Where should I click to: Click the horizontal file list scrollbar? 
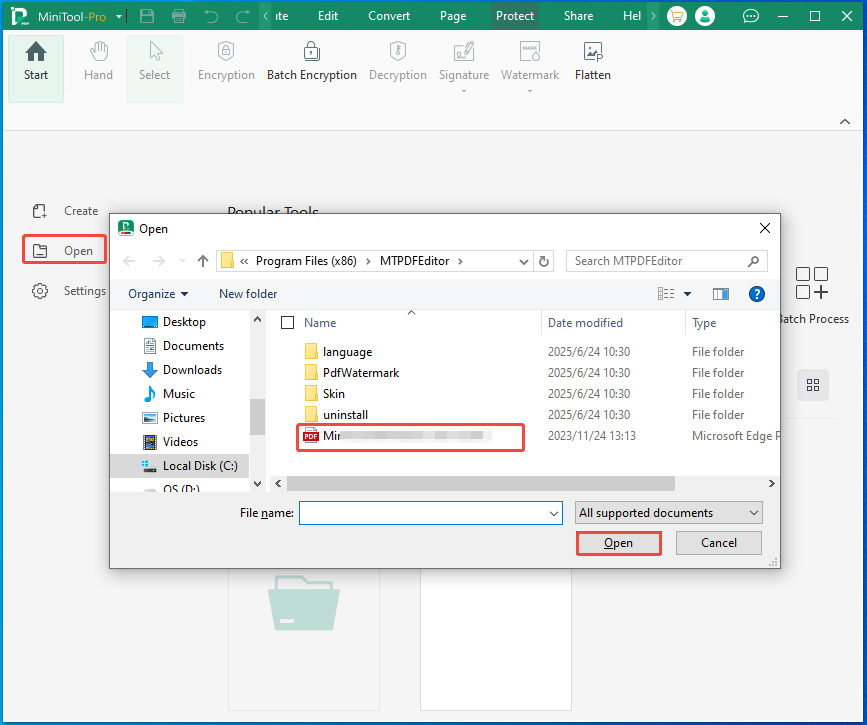click(480, 483)
